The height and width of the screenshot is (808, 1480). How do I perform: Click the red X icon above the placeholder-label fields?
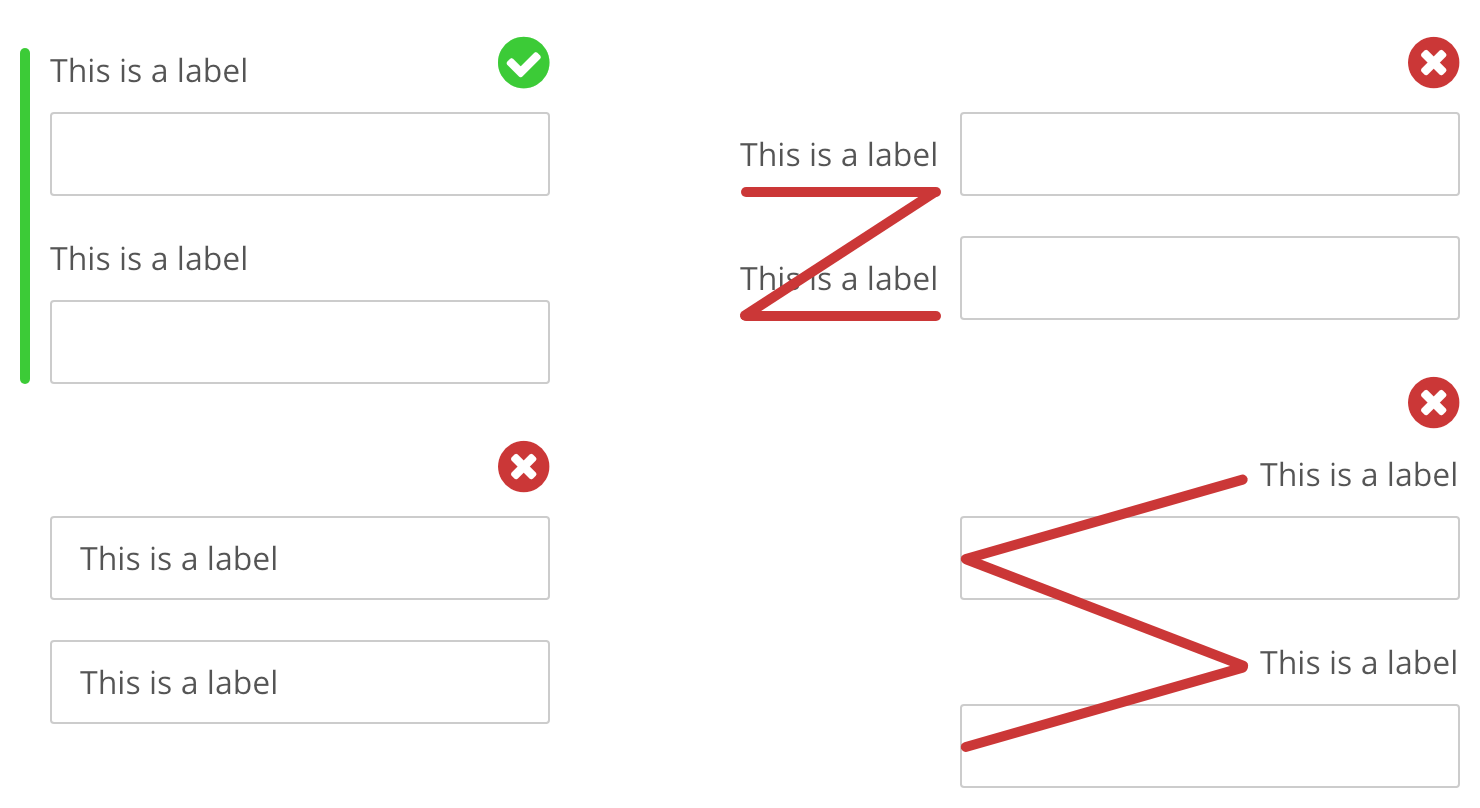tap(524, 467)
